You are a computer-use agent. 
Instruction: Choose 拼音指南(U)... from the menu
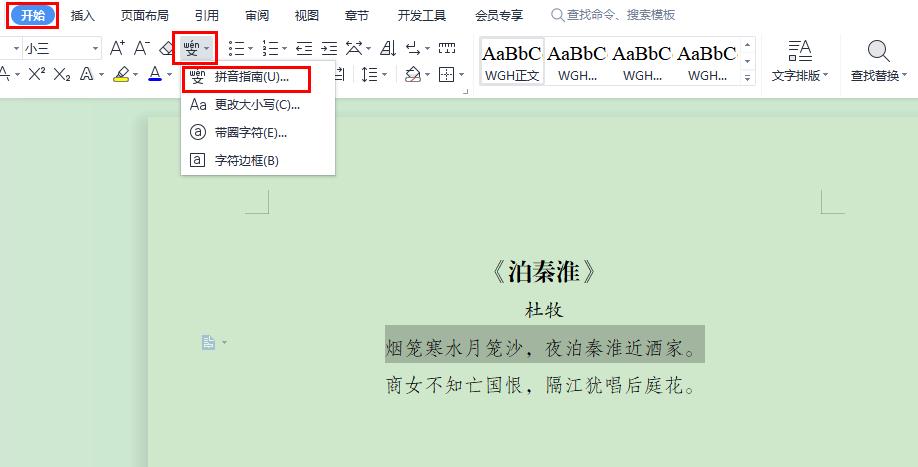coord(258,78)
